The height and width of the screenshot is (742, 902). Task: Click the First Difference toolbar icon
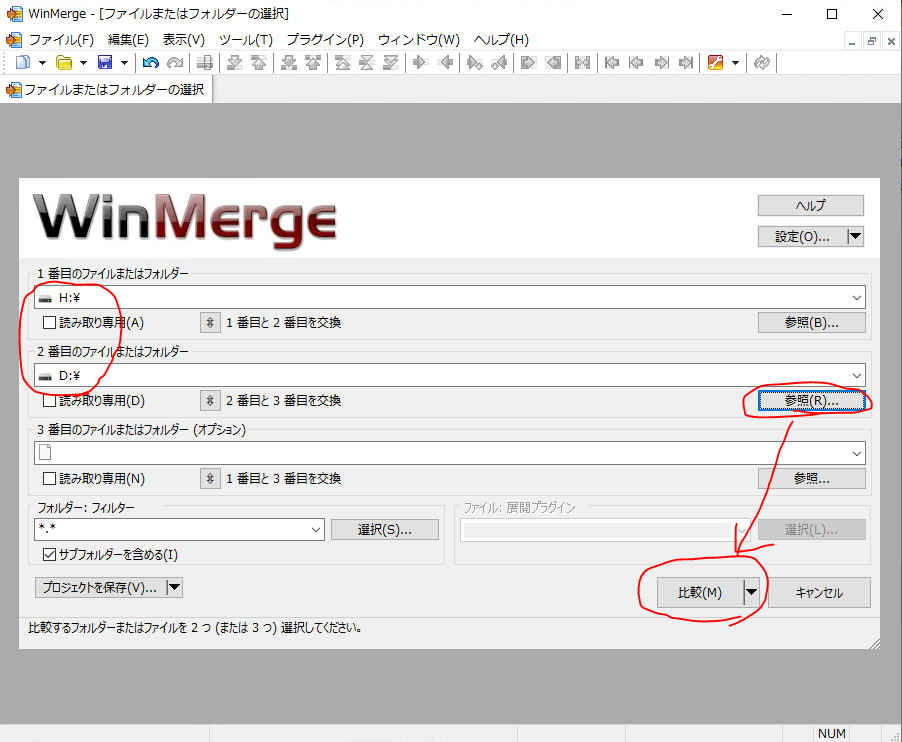tap(343, 62)
